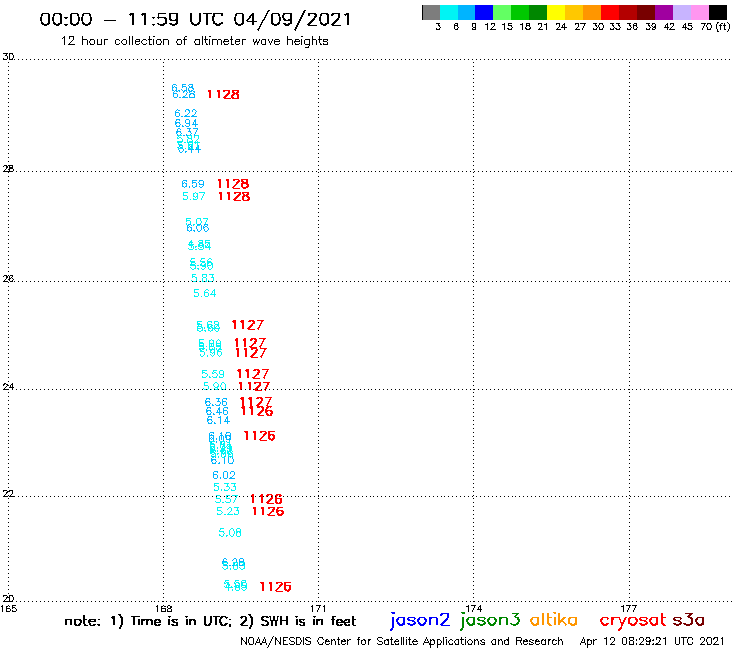Select the purple swatch labeled 42
Screen dimensions: 740x650
664,12
